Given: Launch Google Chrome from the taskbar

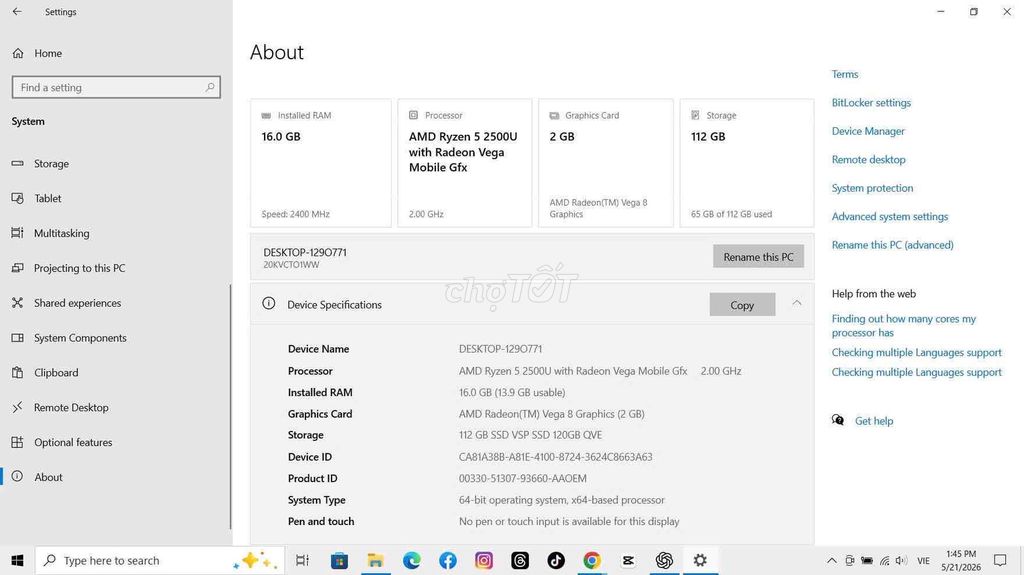Looking at the screenshot, I should pos(592,561).
